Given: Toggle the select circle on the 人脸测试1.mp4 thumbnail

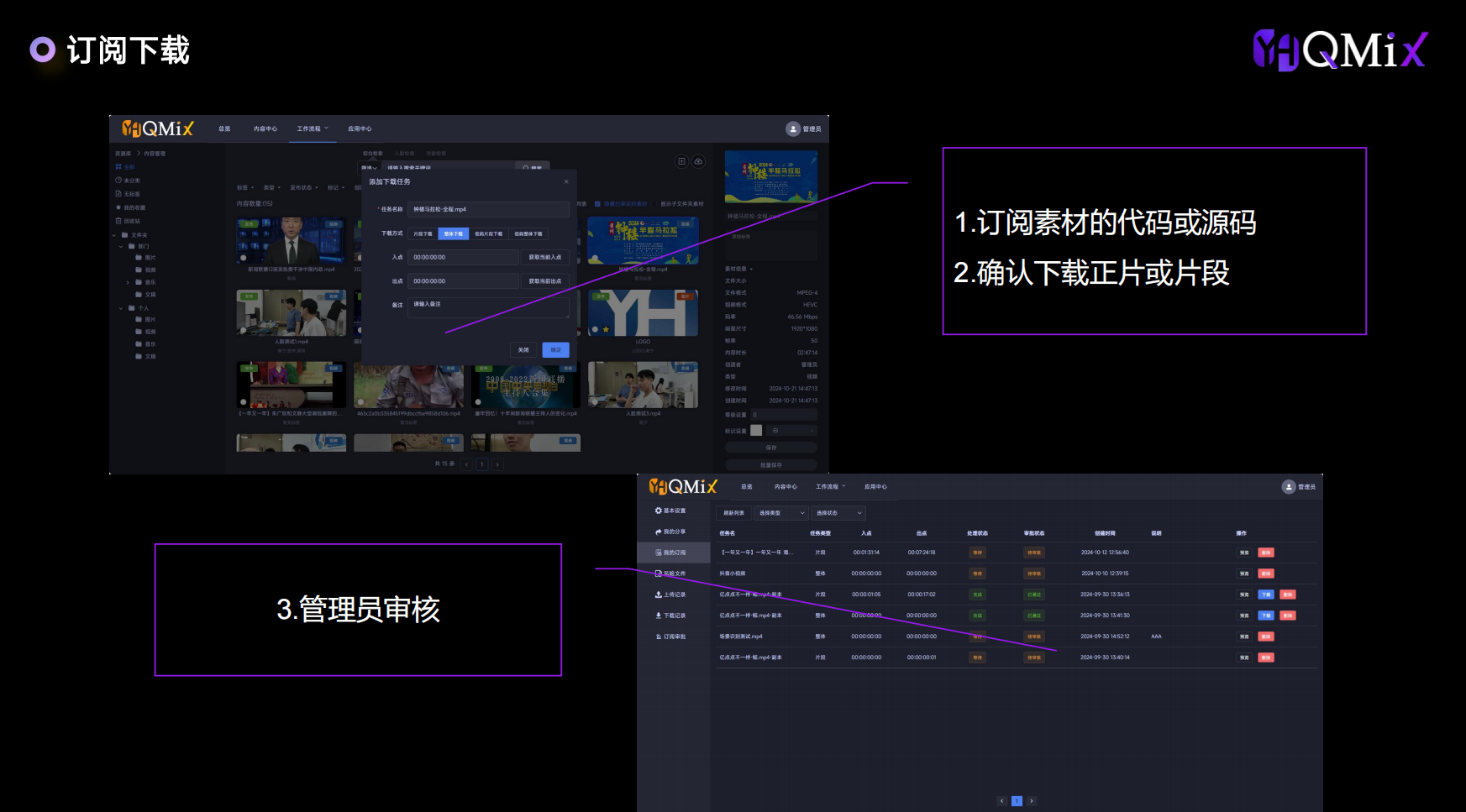Looking at the screenshot, I should tap(244, 330).
